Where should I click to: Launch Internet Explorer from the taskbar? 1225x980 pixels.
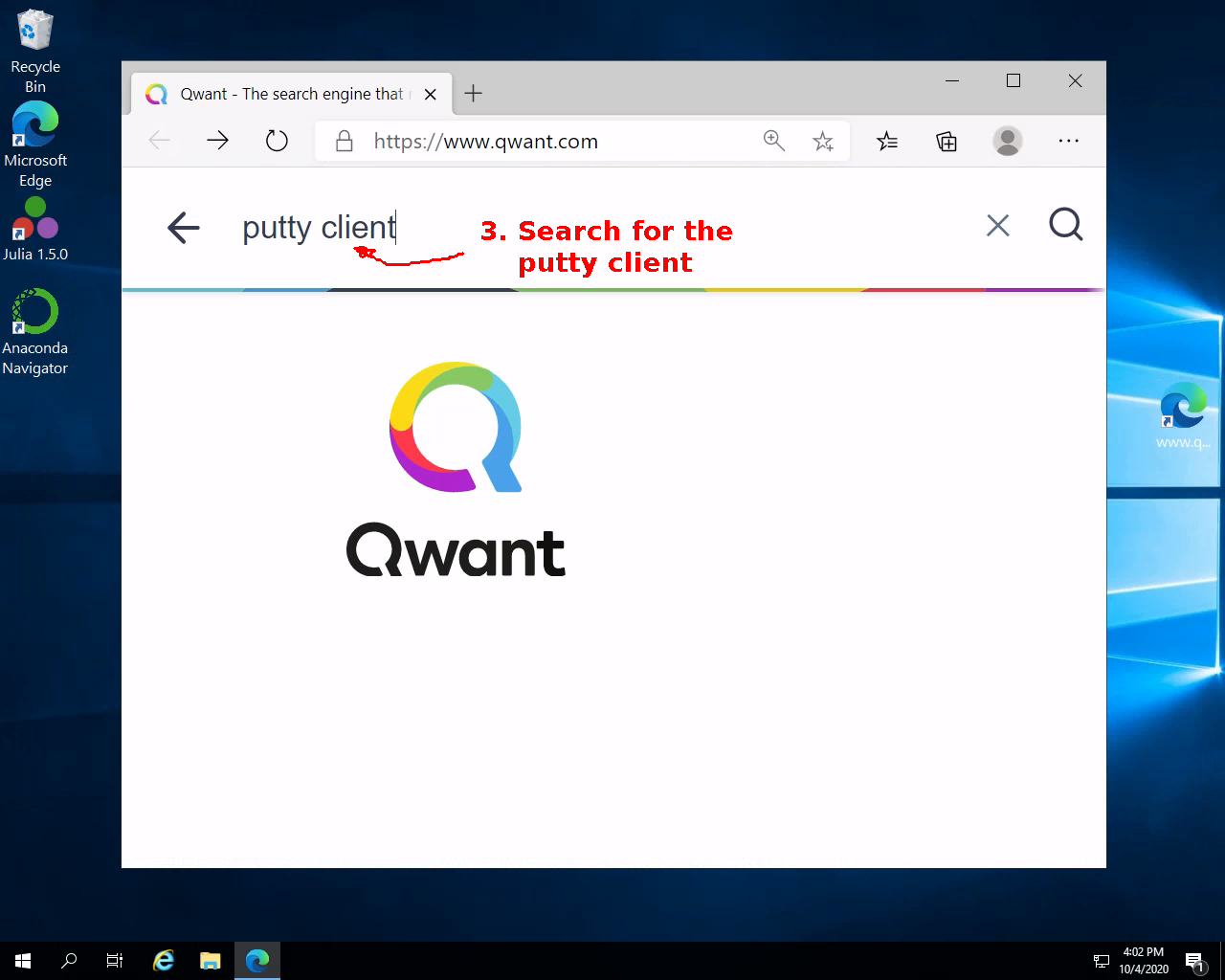tap(164, 961)
